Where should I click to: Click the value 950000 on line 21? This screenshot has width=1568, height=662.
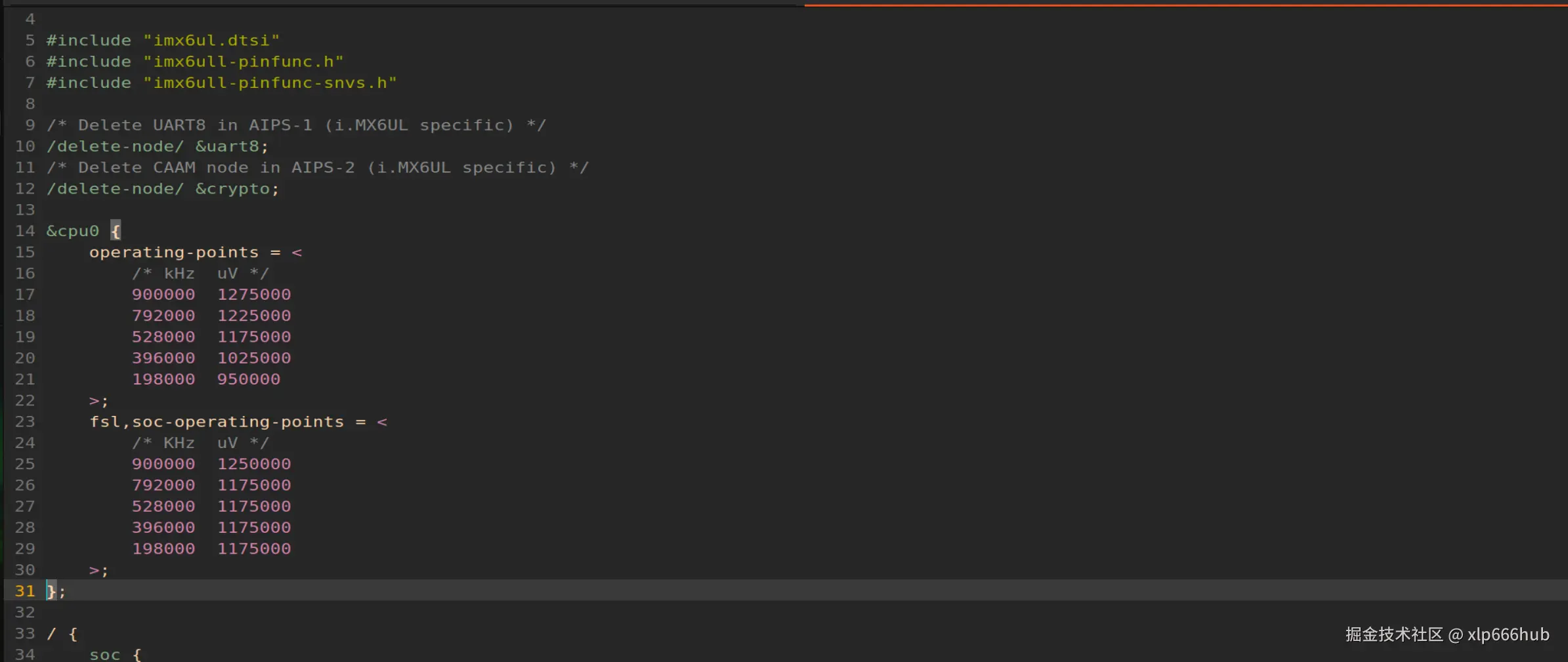[x=249, y=379]
